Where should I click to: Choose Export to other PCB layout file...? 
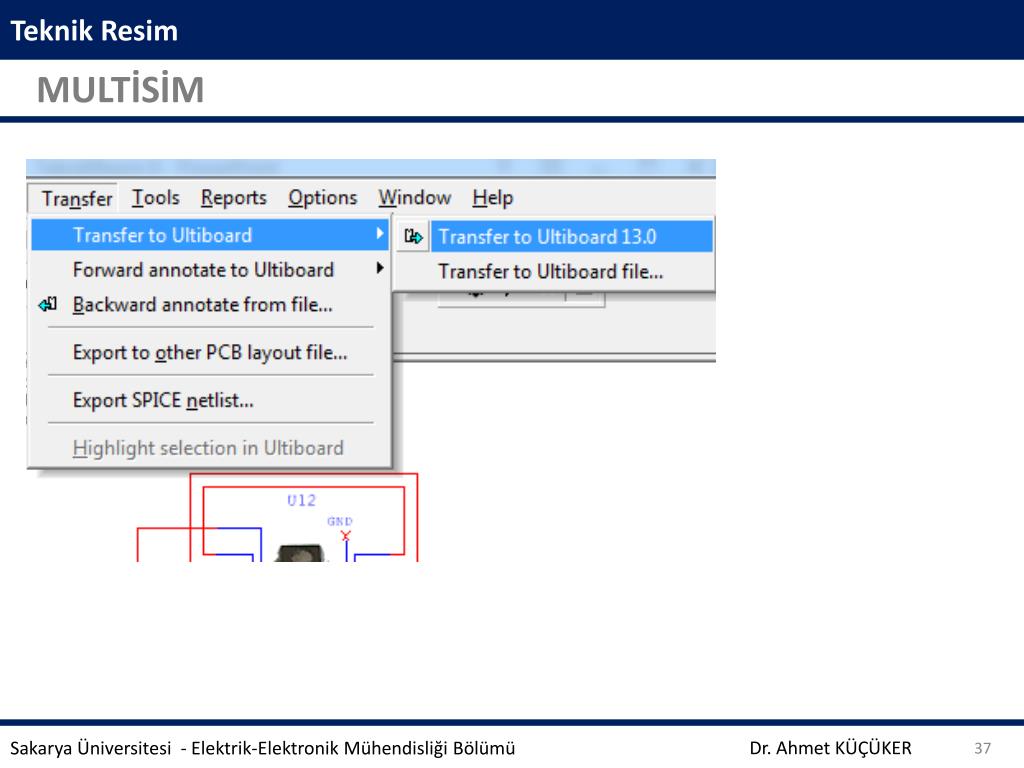point(210,353)
